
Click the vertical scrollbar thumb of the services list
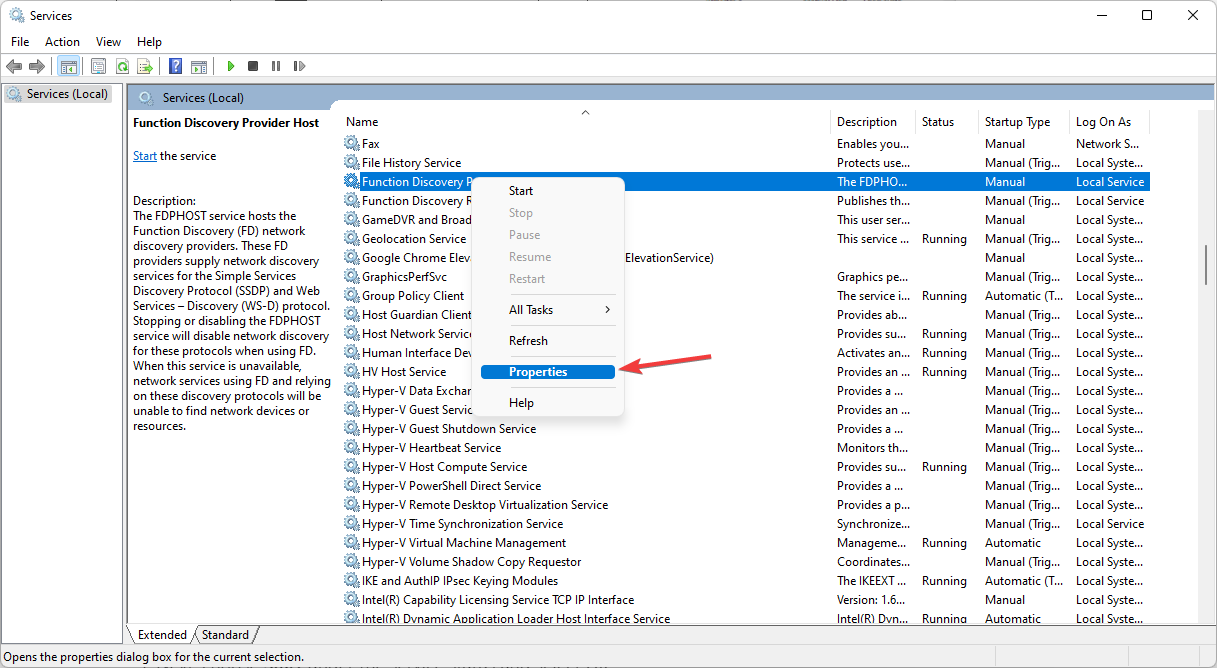pos(1206,266)
